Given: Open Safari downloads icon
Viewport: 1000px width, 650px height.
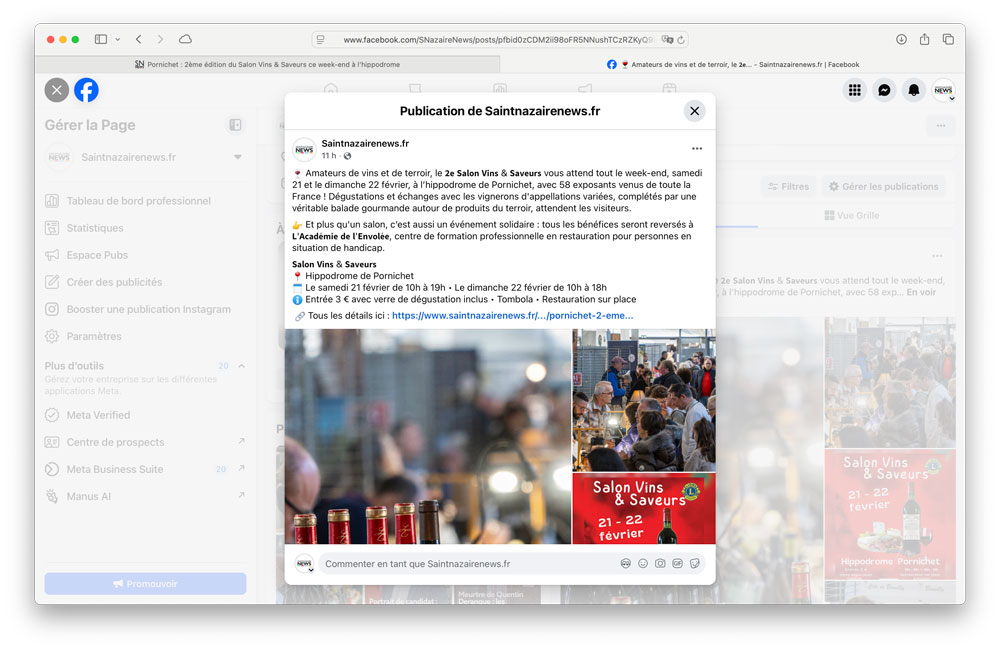Looking at the screenshot, I should pyautogui.click(x=901, y=39).
